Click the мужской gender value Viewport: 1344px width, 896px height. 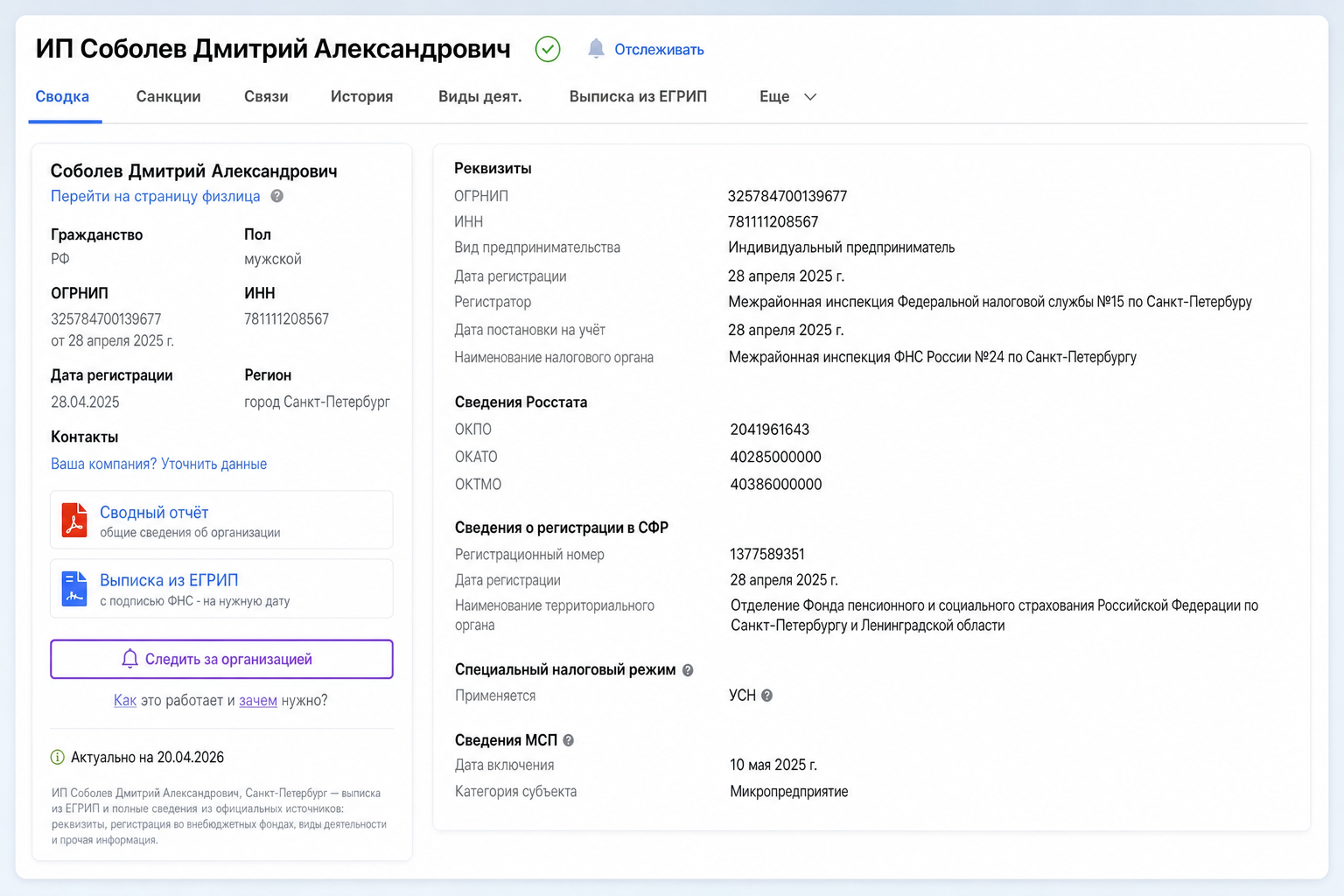point(273,259)
